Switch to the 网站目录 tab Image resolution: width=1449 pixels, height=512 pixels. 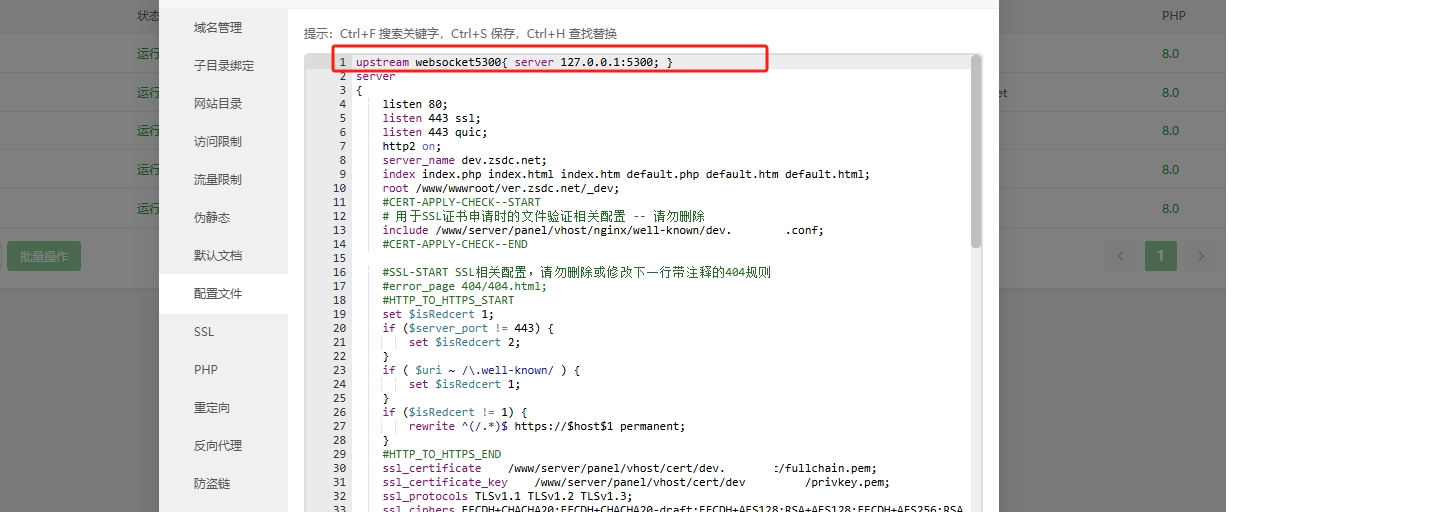pyautogui.click(x=218, y=104)
